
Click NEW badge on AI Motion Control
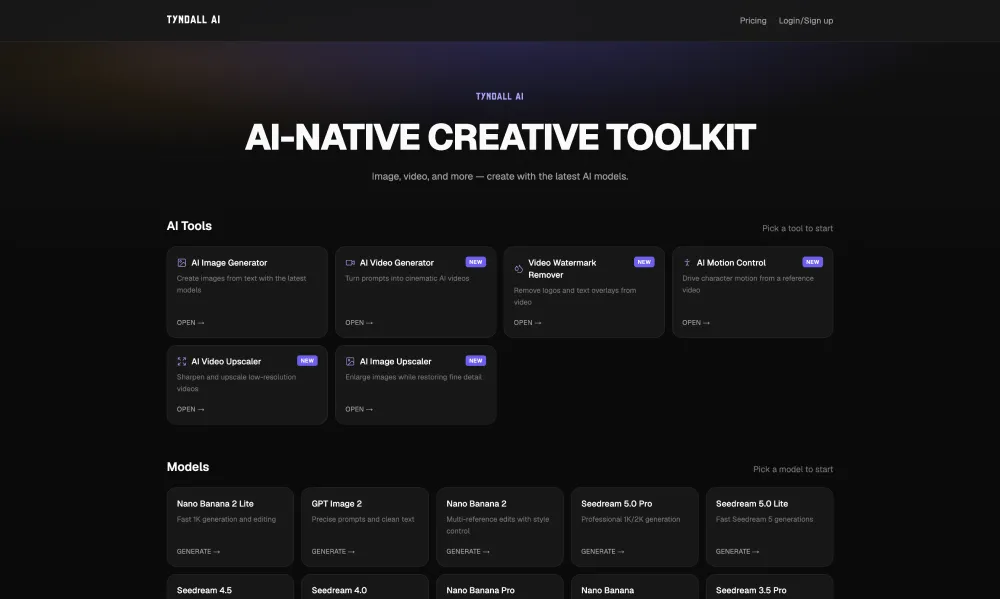coord(812,262)
